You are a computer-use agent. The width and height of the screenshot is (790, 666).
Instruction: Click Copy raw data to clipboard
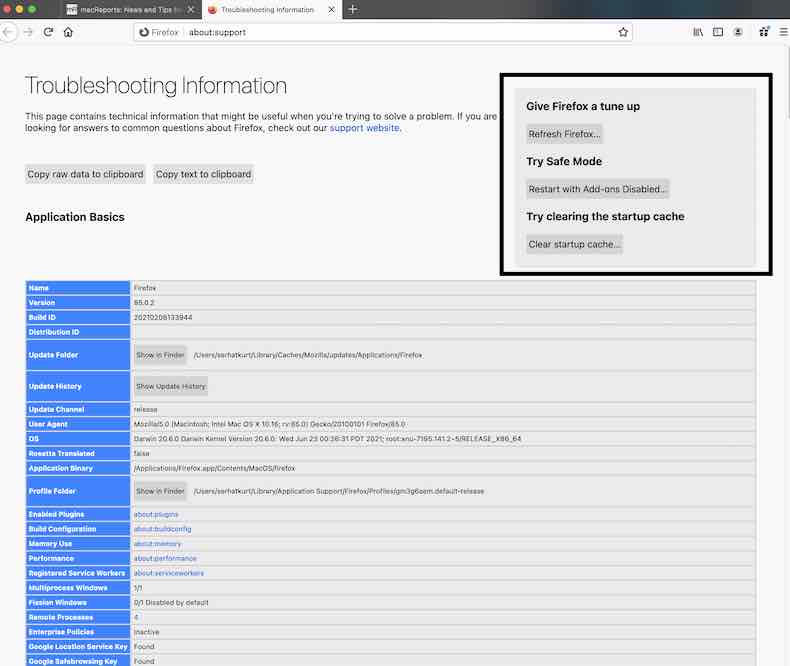[x=85, y=174]
